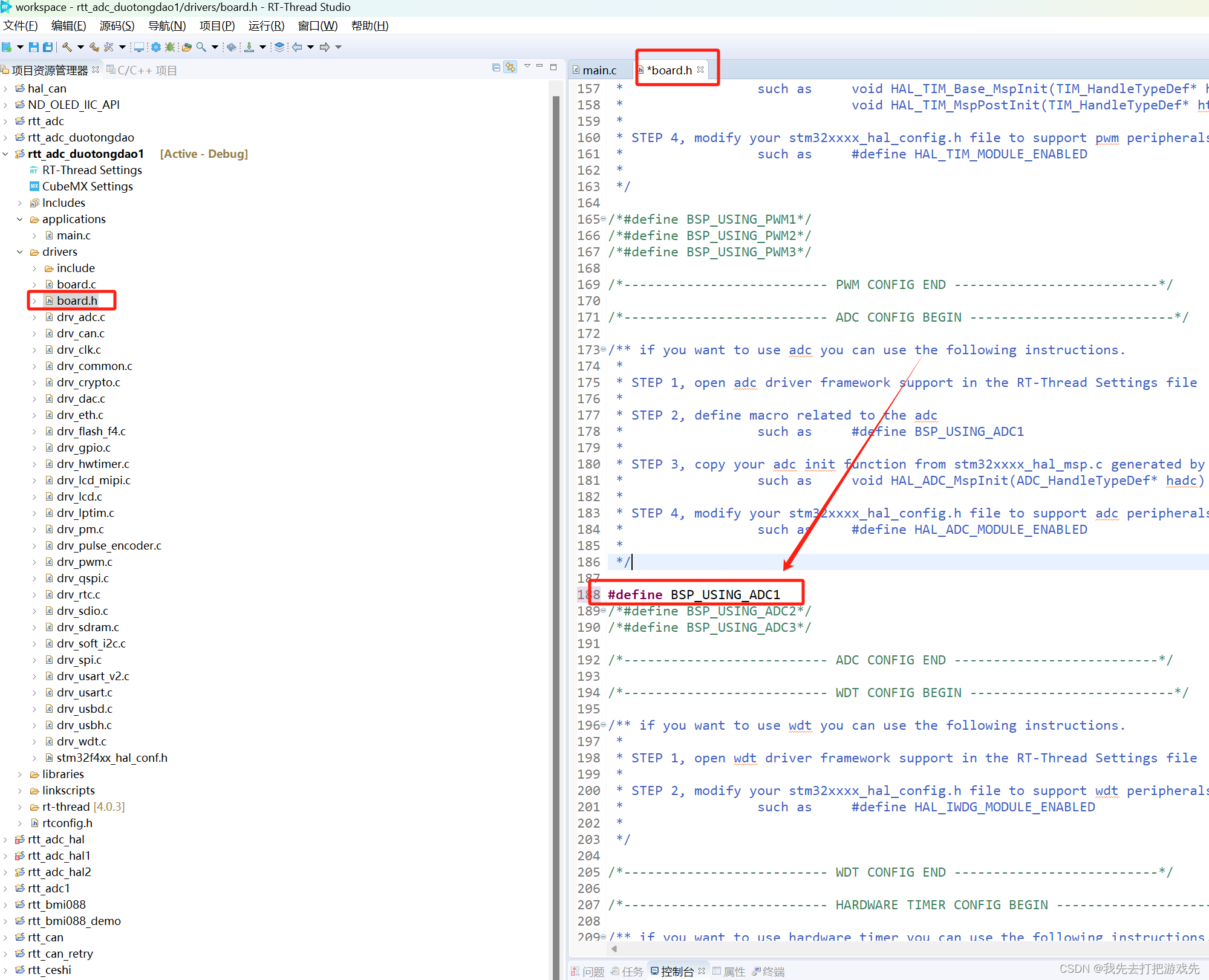Screen dimensions: 1209x980
Task: Click the download program icon
Action: click(249, 47)
